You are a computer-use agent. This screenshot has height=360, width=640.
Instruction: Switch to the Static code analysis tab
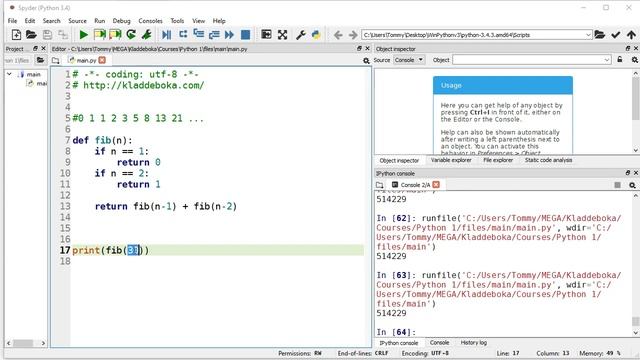pos(548,160)
